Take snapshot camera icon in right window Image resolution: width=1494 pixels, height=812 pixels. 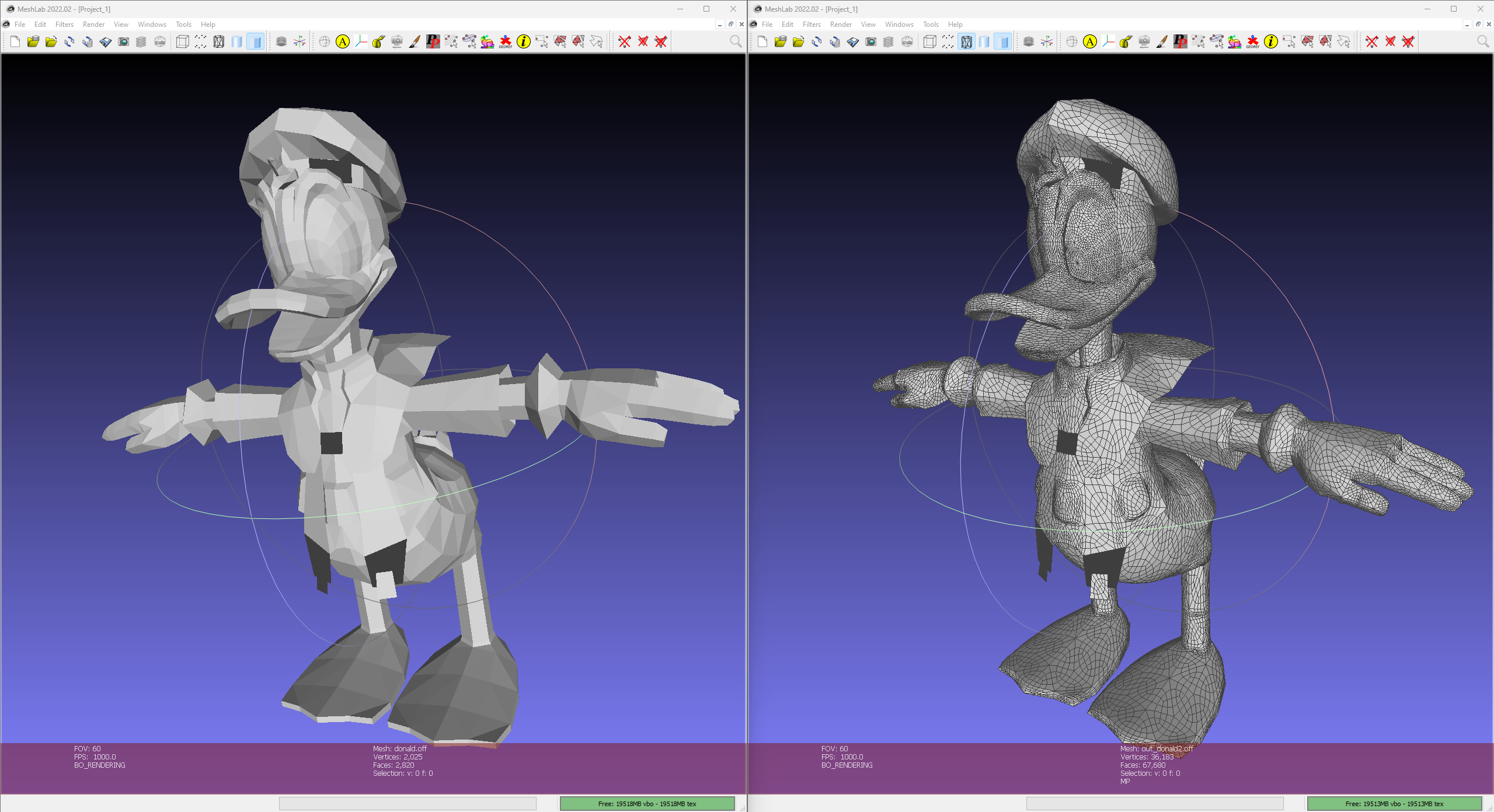871,41
